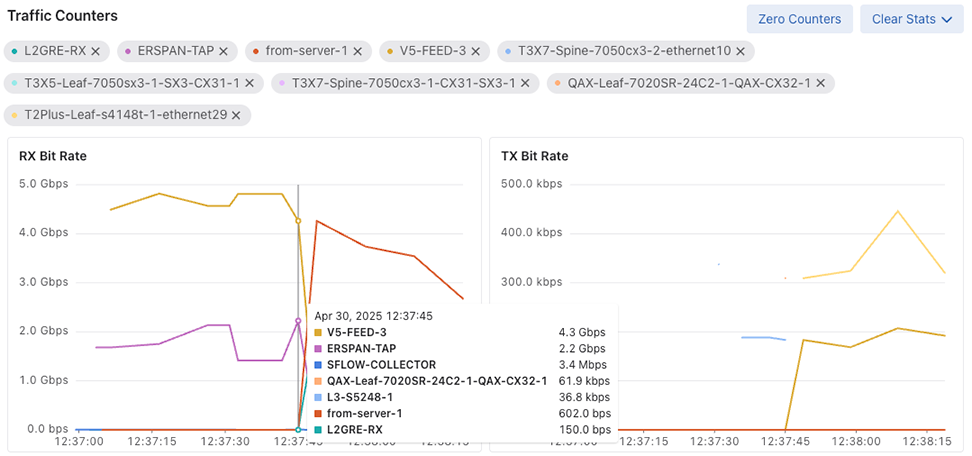Click the Zero Counters button

tap(800, 19)
